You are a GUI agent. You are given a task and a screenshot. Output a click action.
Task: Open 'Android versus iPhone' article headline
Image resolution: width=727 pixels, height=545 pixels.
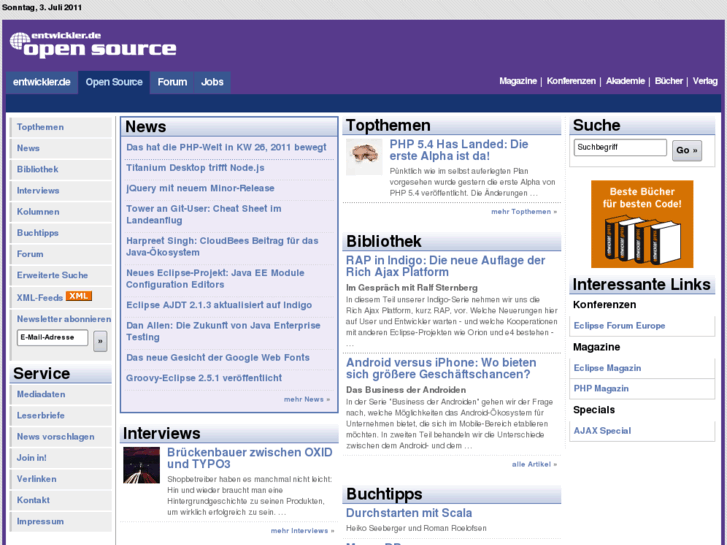[441, 368]
